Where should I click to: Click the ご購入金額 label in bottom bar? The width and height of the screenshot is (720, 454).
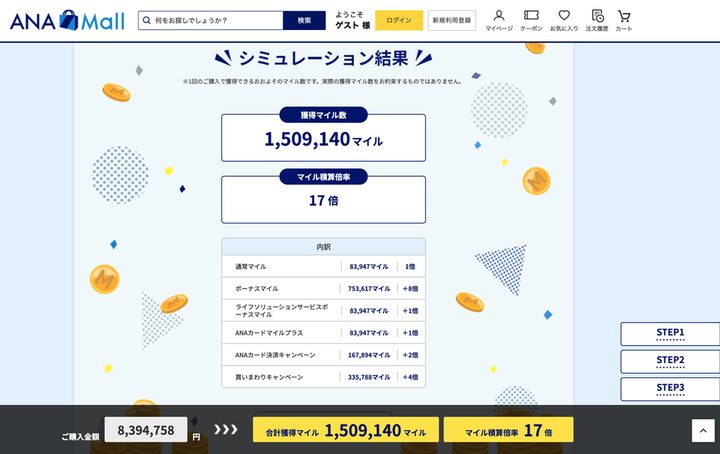click(x=80, y=437)
